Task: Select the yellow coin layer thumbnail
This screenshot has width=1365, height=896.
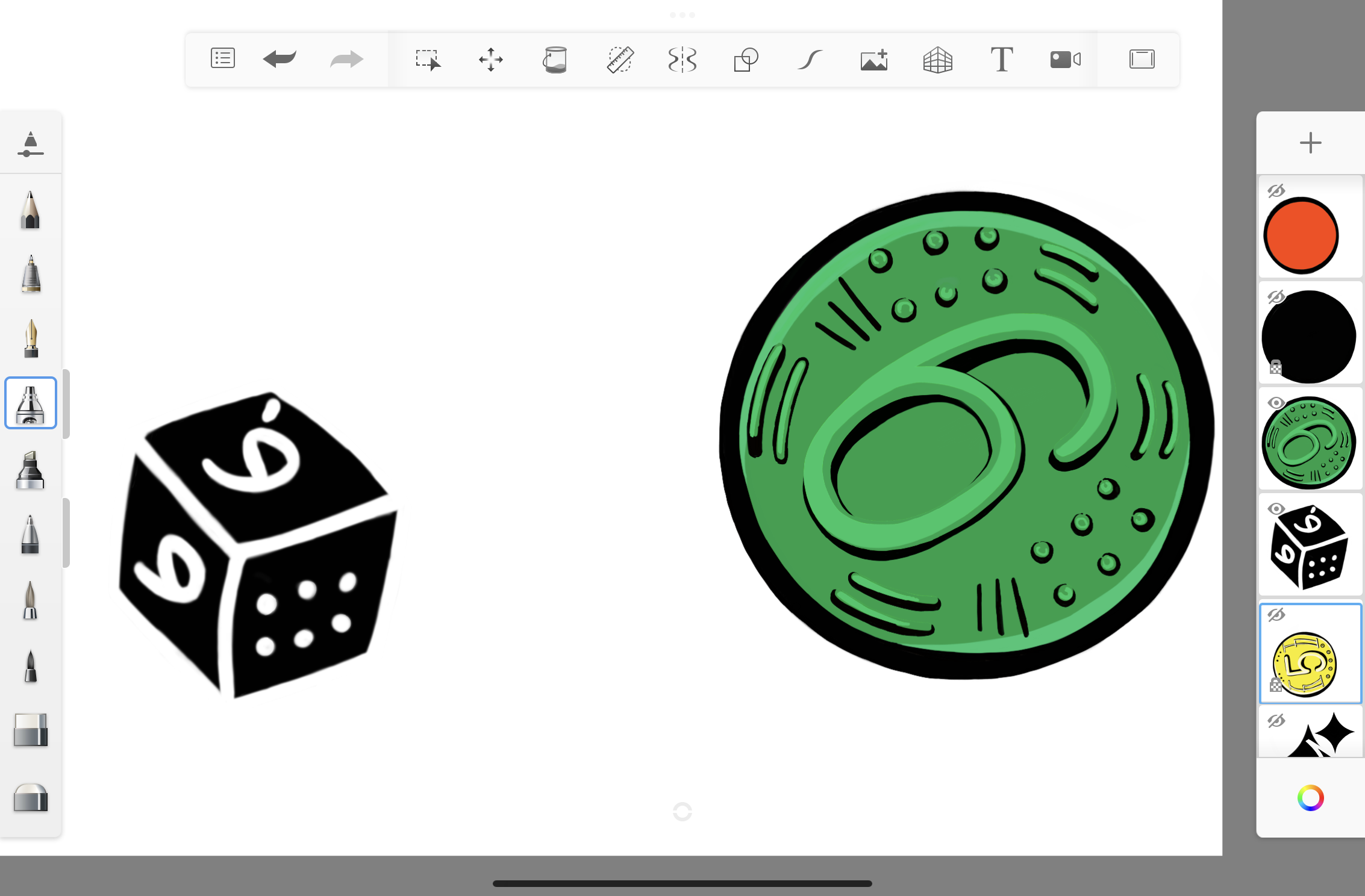Action: [1310, 653]
